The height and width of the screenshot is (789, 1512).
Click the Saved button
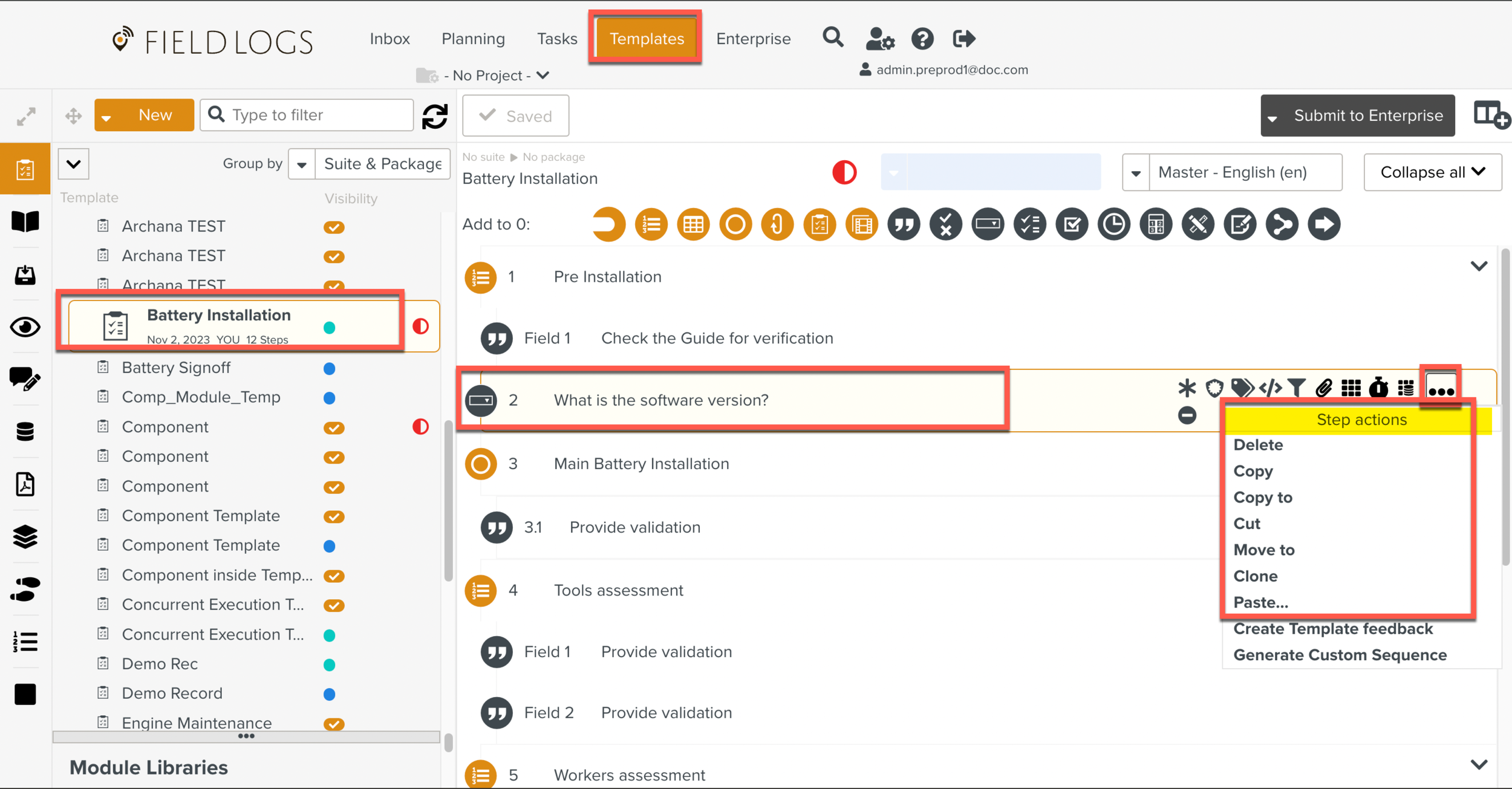(515, 115)
